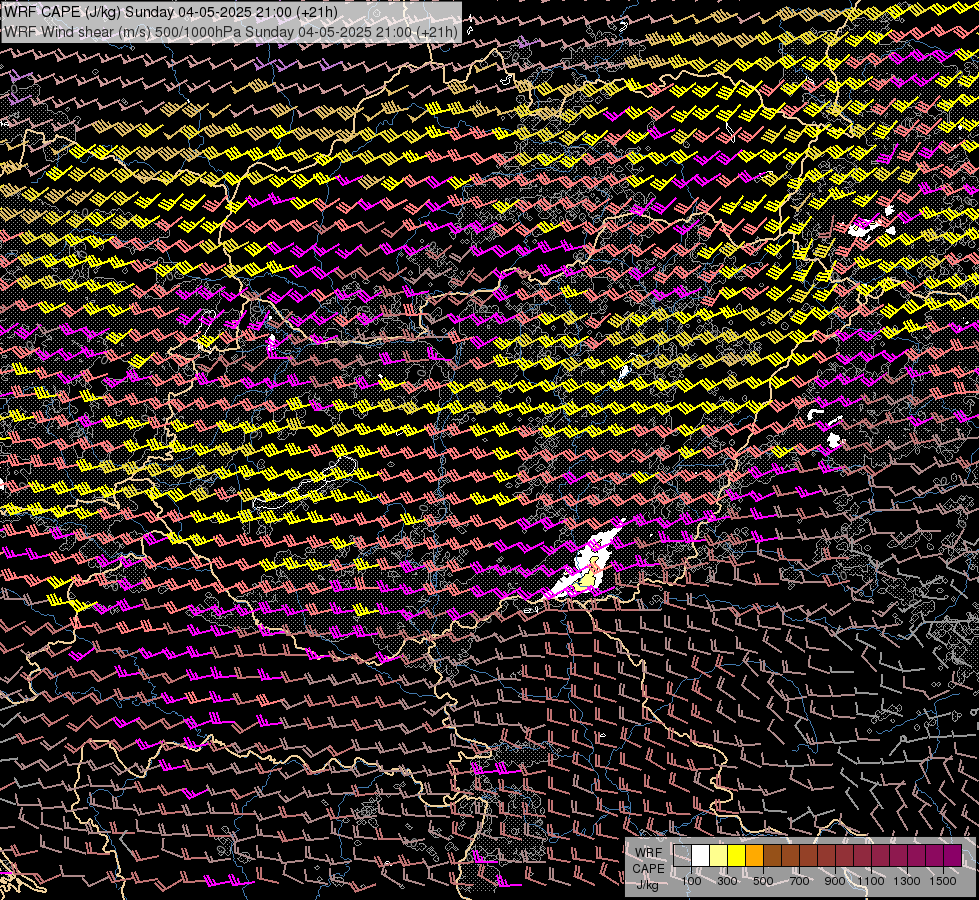Click the pale yellow CAPE legend swatch

click(719, 856)
